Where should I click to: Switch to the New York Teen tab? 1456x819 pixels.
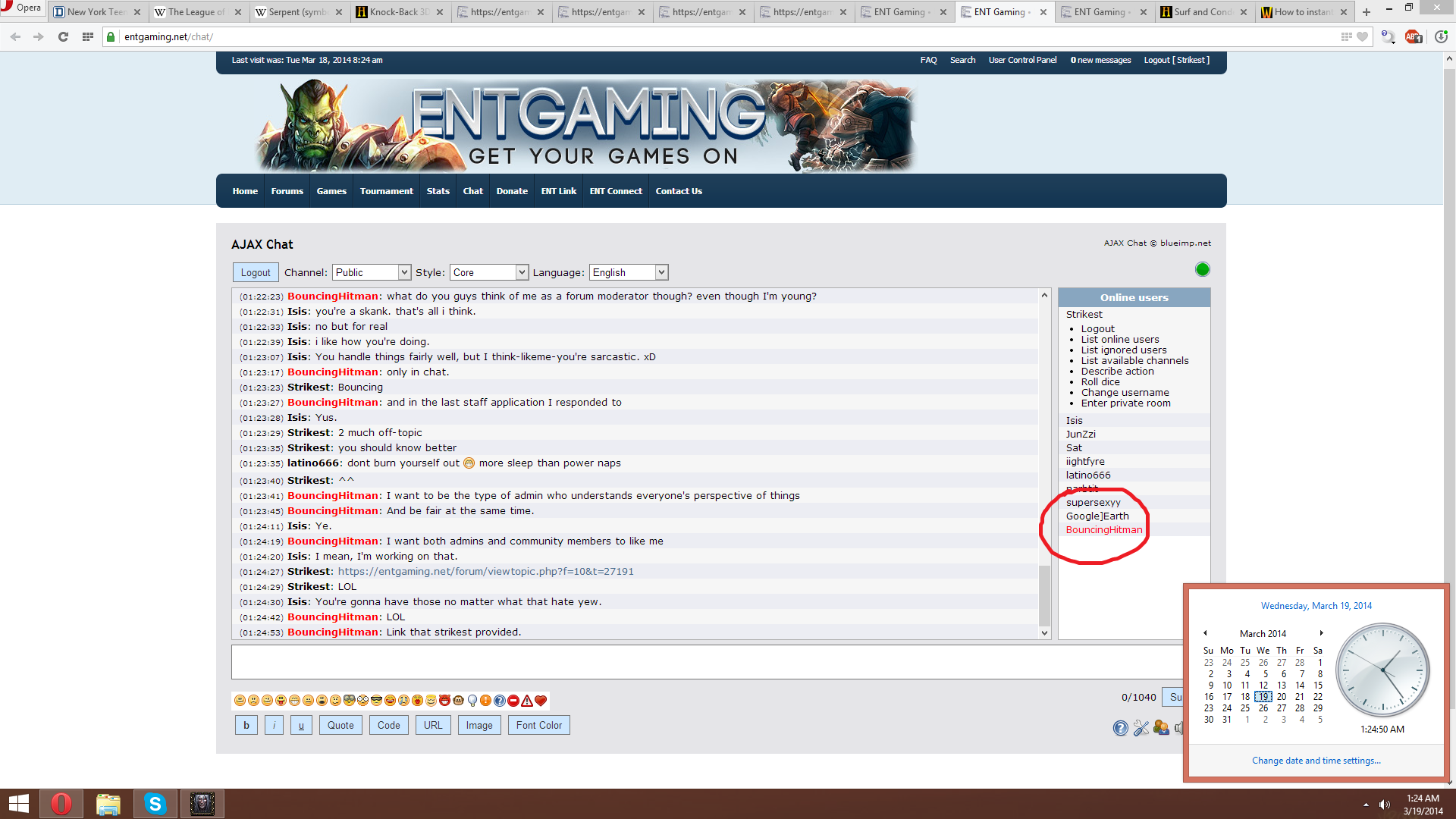97,12
